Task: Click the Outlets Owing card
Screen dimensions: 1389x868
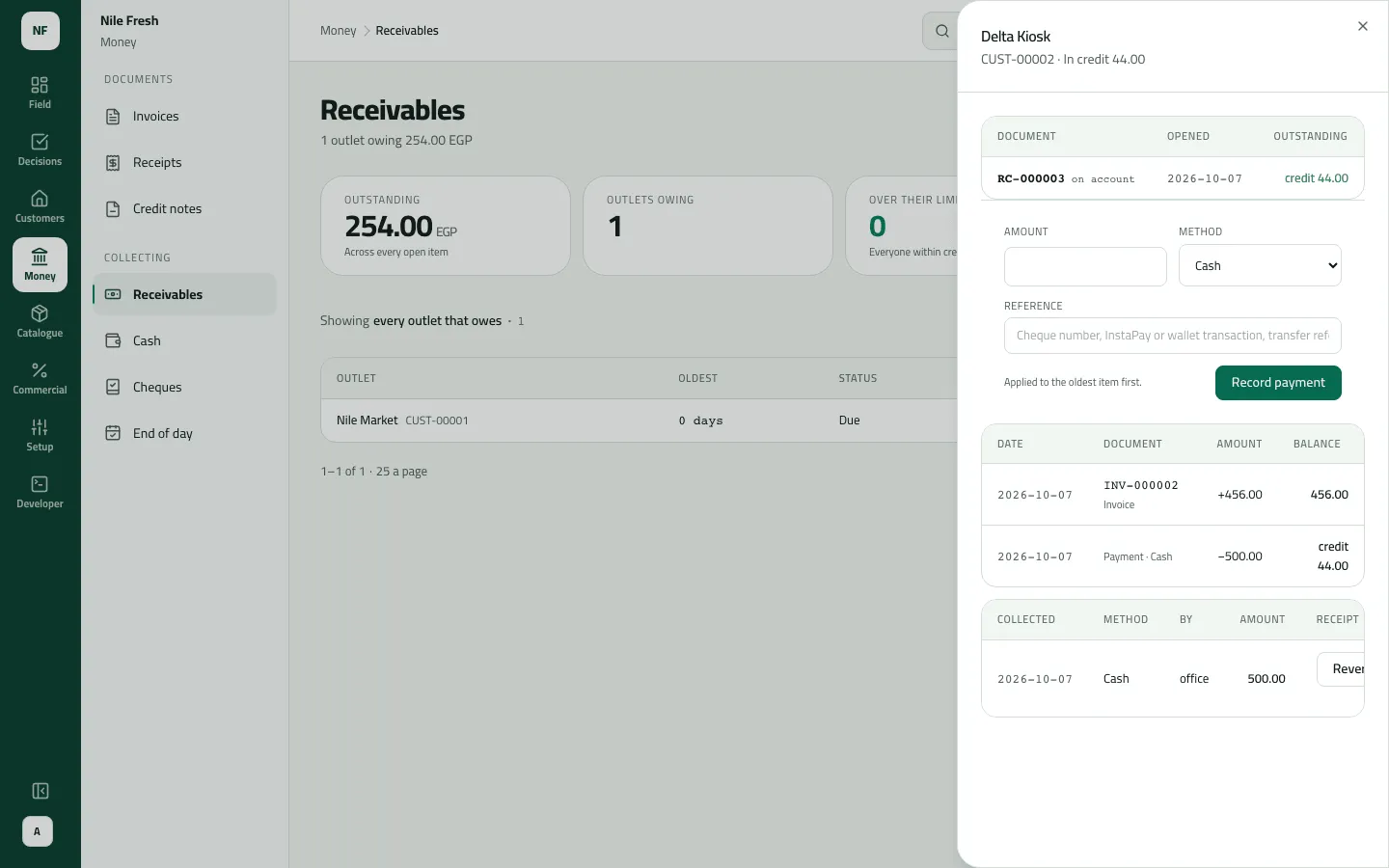Action: click(708, 226)
